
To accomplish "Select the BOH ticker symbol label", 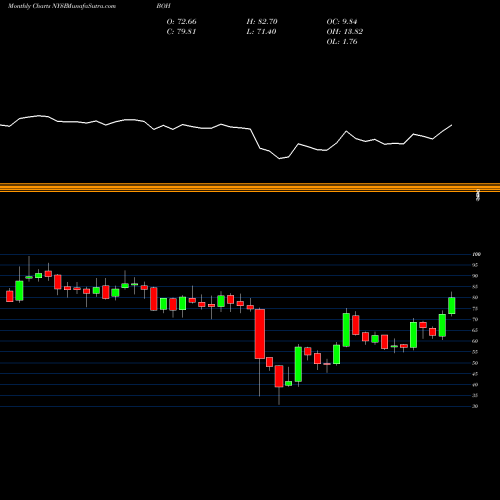I will (x=163, y=6).
